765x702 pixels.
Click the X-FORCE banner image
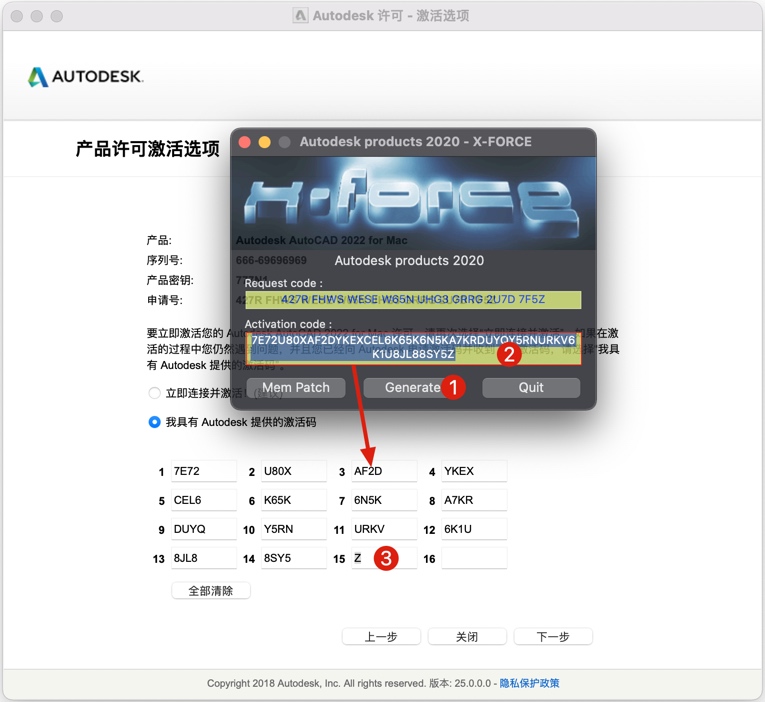(x=413, y=203)
